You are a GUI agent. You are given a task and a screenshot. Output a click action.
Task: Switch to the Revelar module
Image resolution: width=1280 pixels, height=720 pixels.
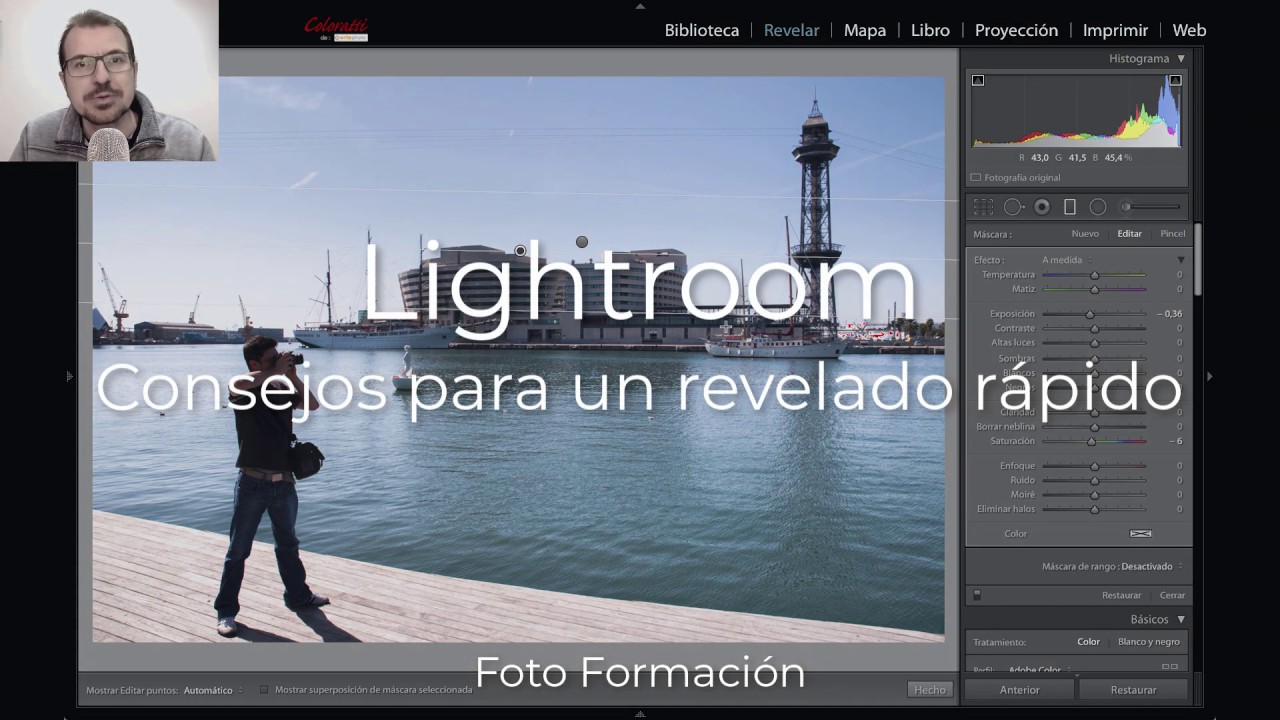[791, 30]
